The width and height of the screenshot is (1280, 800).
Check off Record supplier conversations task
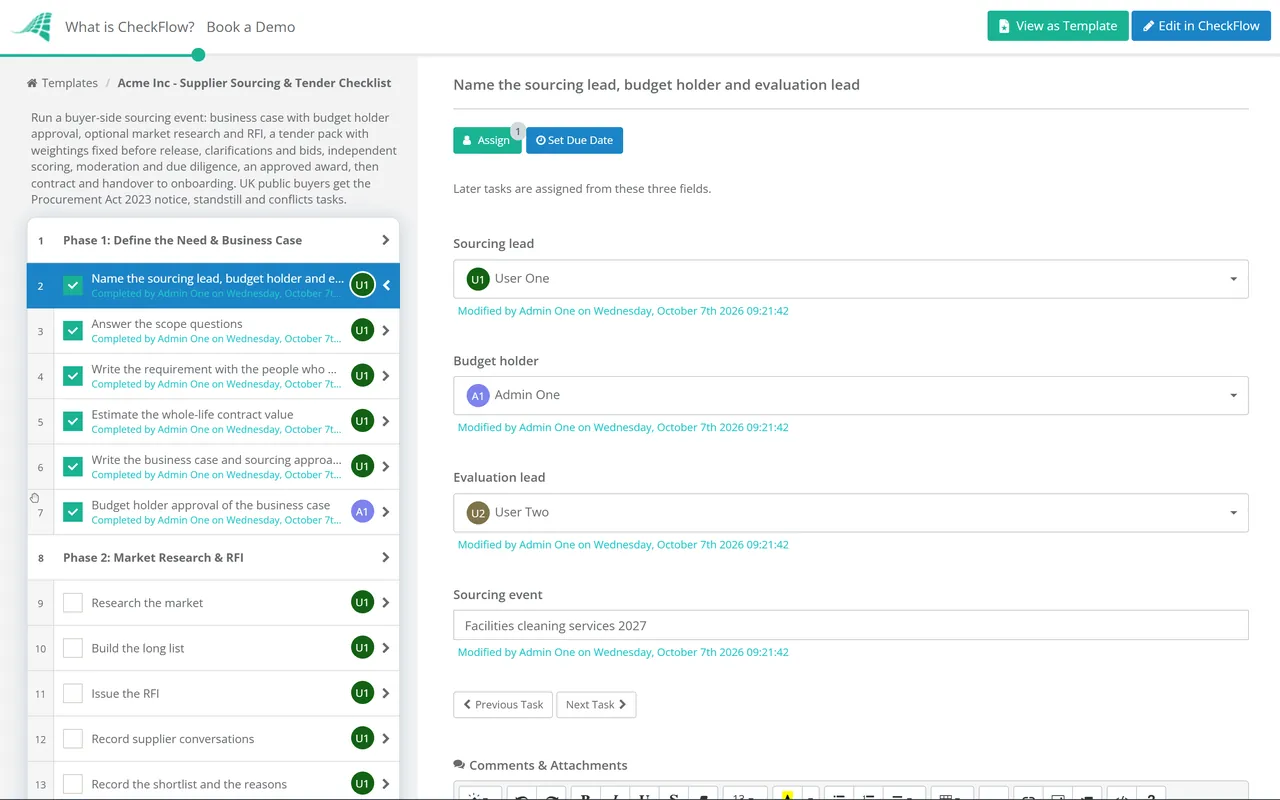pos(73,739)
